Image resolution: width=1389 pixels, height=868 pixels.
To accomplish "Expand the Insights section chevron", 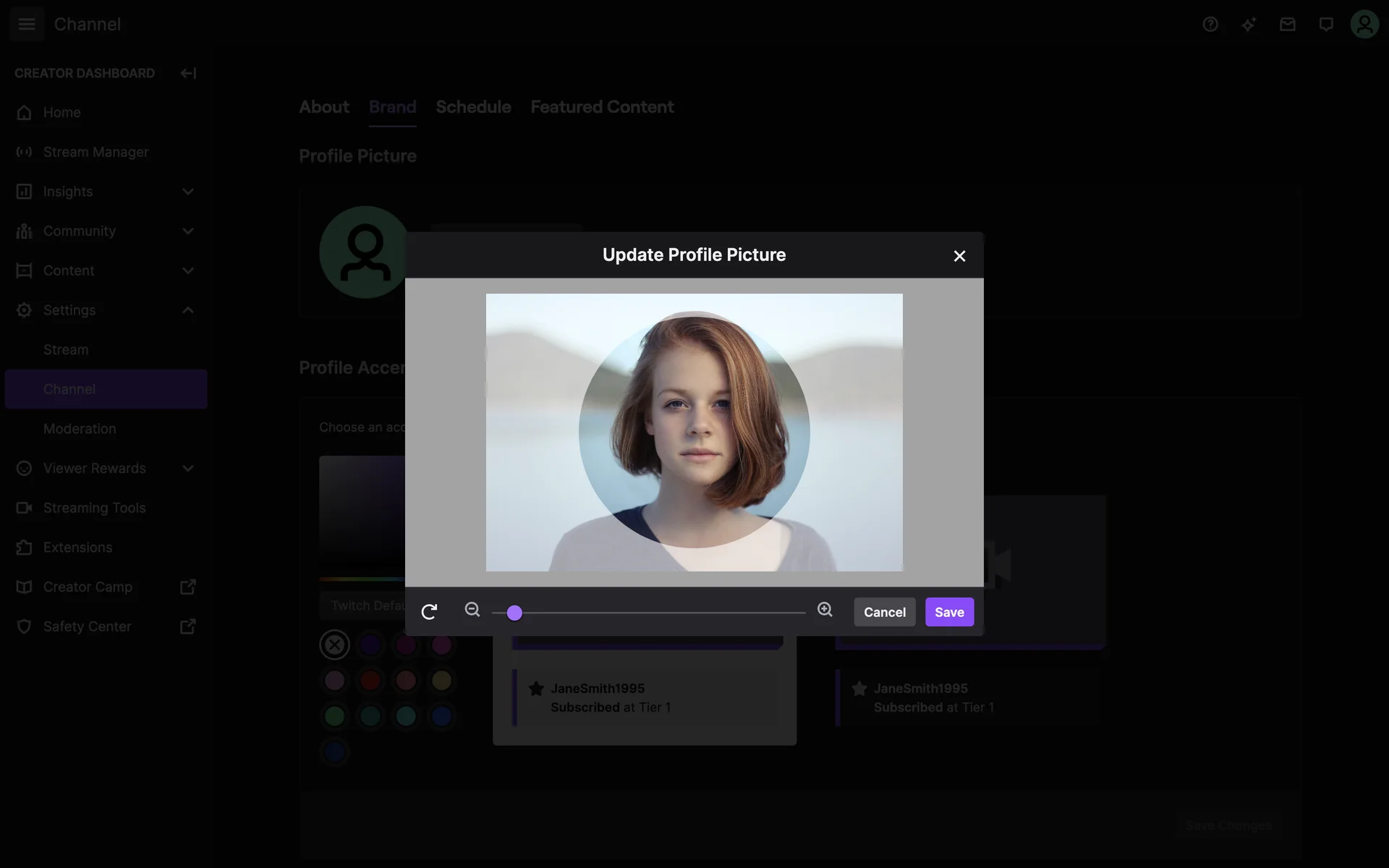I will pos(188,192).
